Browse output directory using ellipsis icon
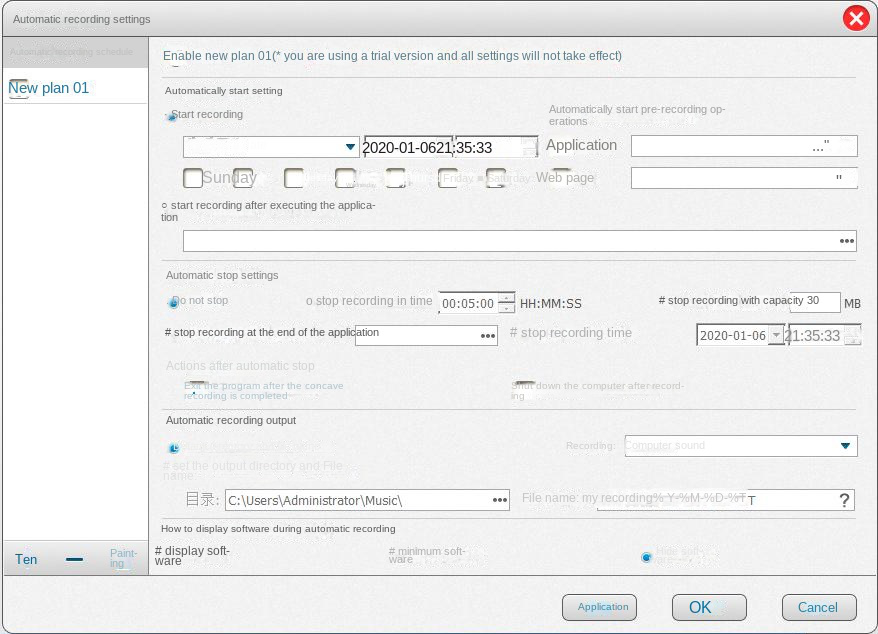This screenshot has height=634, width=878. (x=499, y=500)
